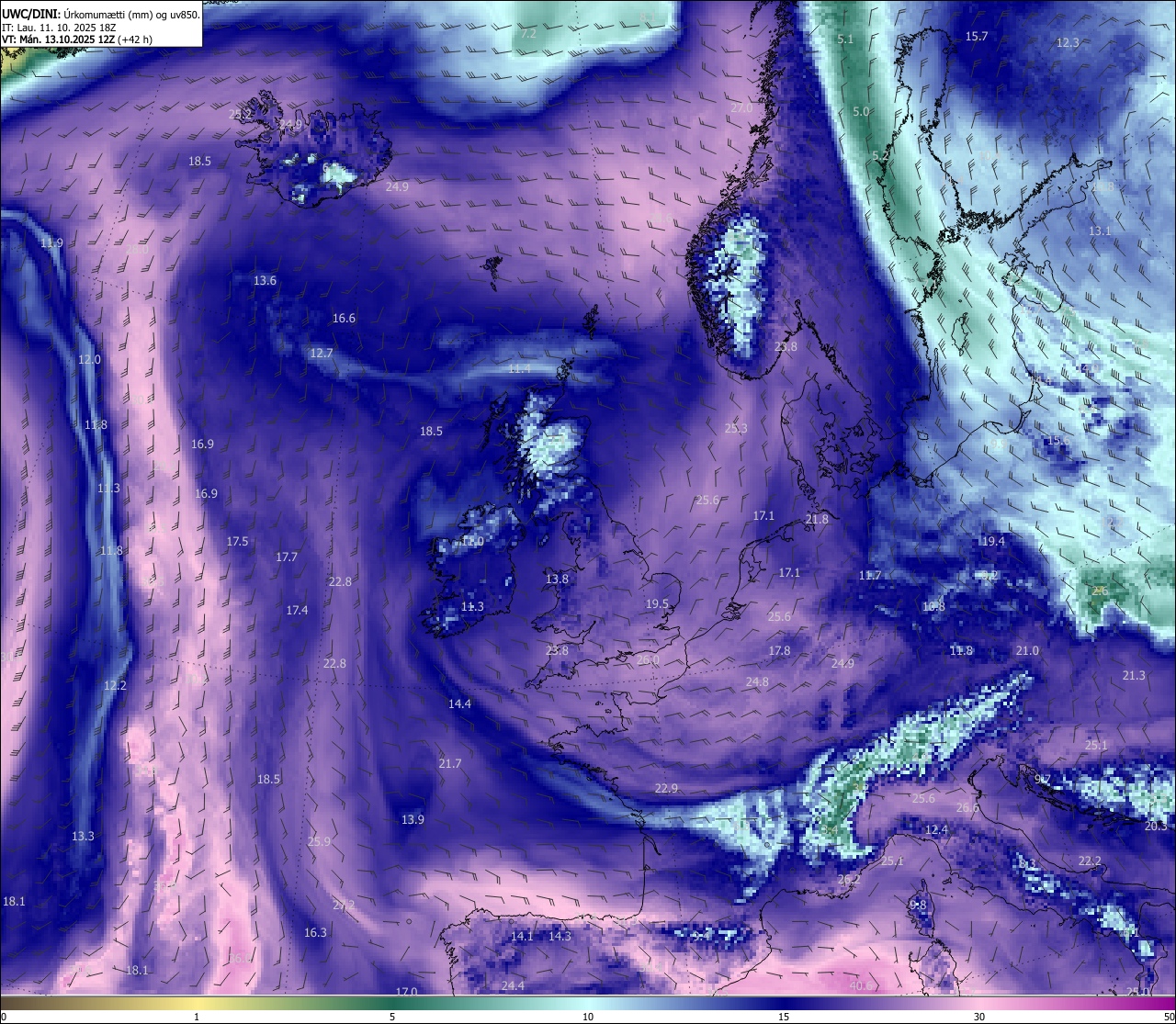Viewport: 1176px width, 1024px height.
Task: Click the map value 11.9
Action: pyautogui.click(x=51, y=243)
